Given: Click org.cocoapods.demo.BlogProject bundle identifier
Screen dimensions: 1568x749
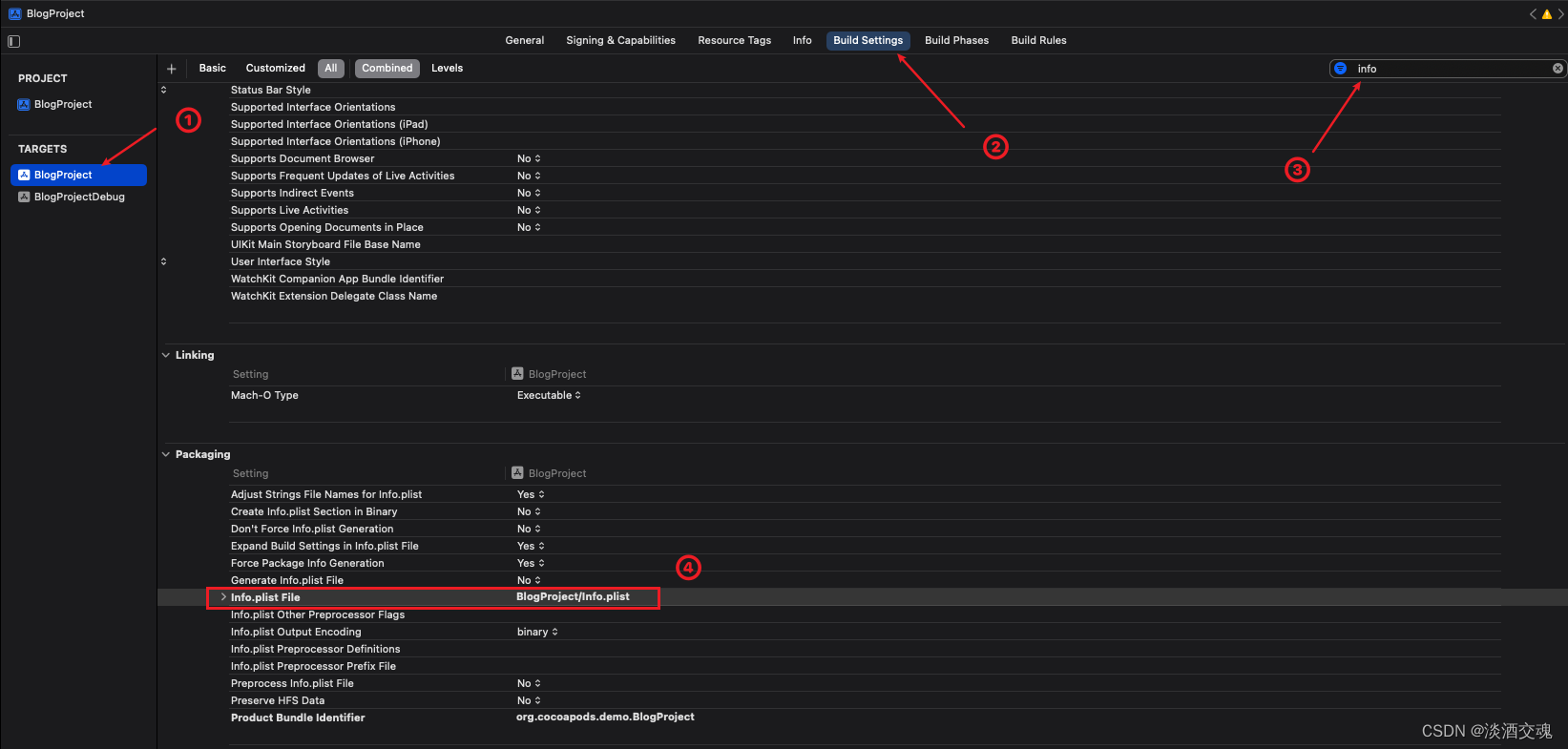Looking at the screenshot, I should 605,717.
